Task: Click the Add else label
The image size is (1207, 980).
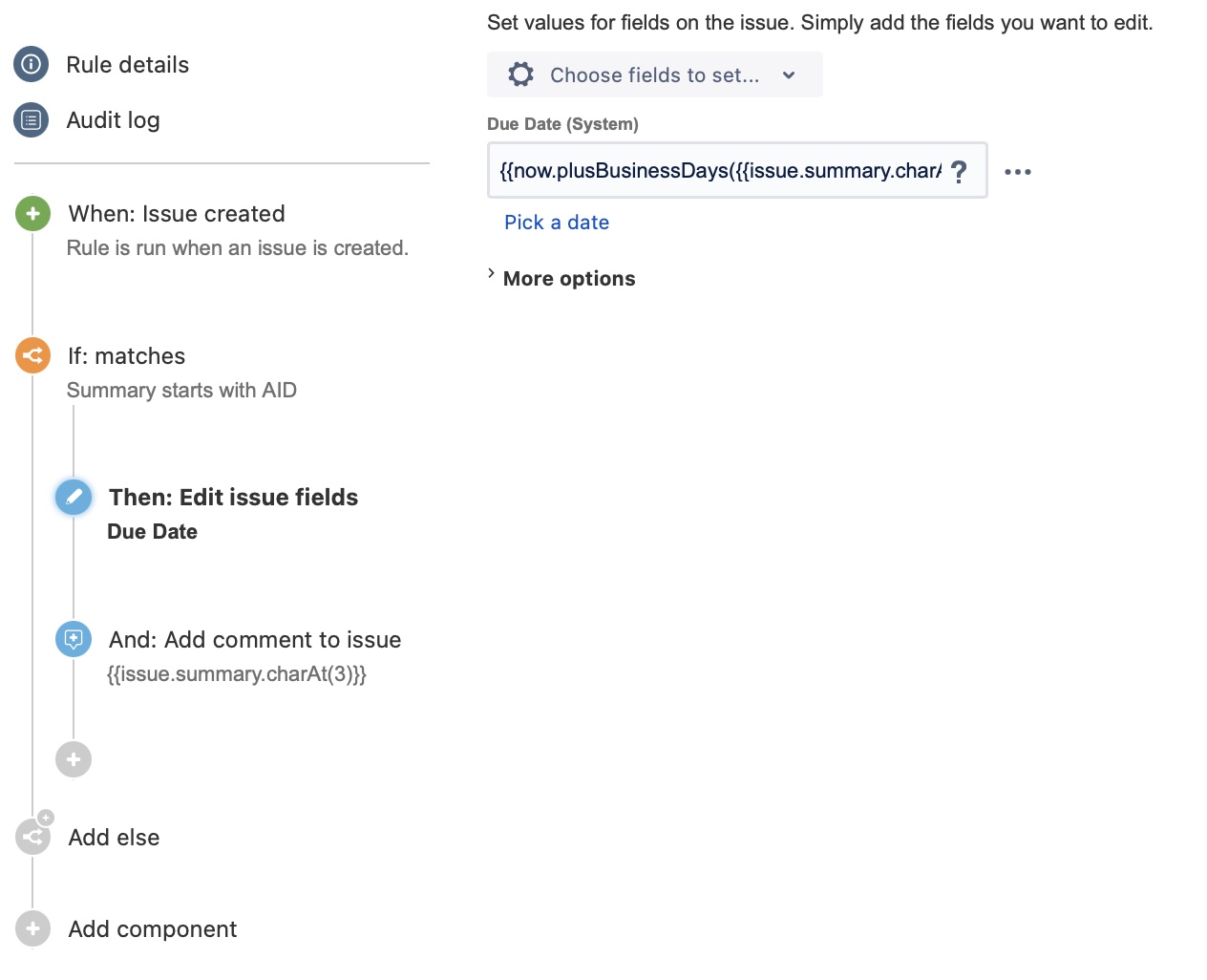Action: (115, 838)
